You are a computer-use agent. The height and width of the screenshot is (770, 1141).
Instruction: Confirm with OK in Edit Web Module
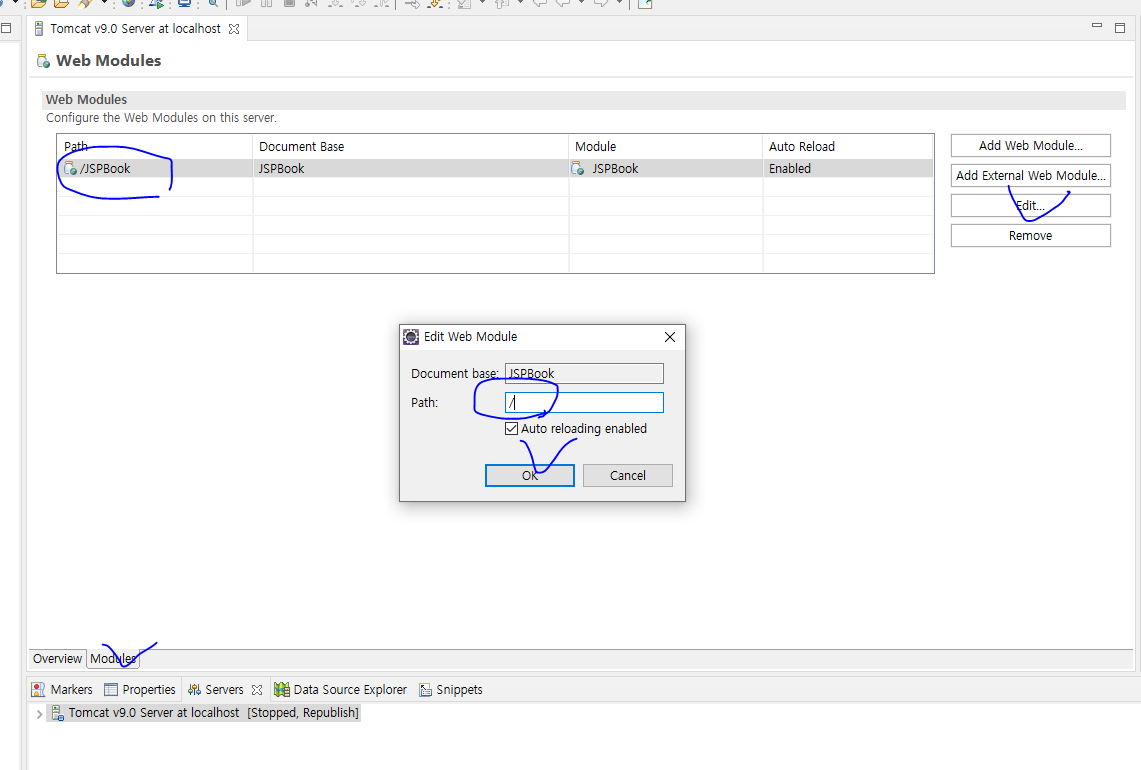click(x=530, y=475)
